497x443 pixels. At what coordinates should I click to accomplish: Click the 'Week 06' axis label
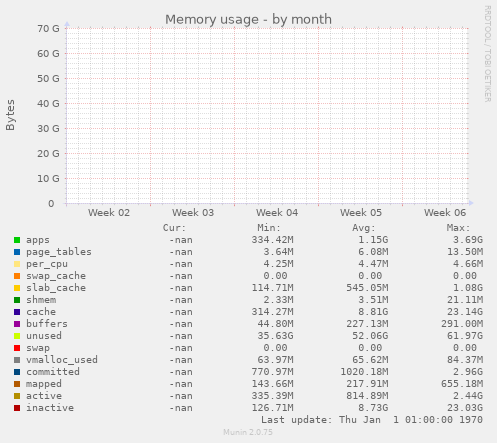tap(445, 213)
